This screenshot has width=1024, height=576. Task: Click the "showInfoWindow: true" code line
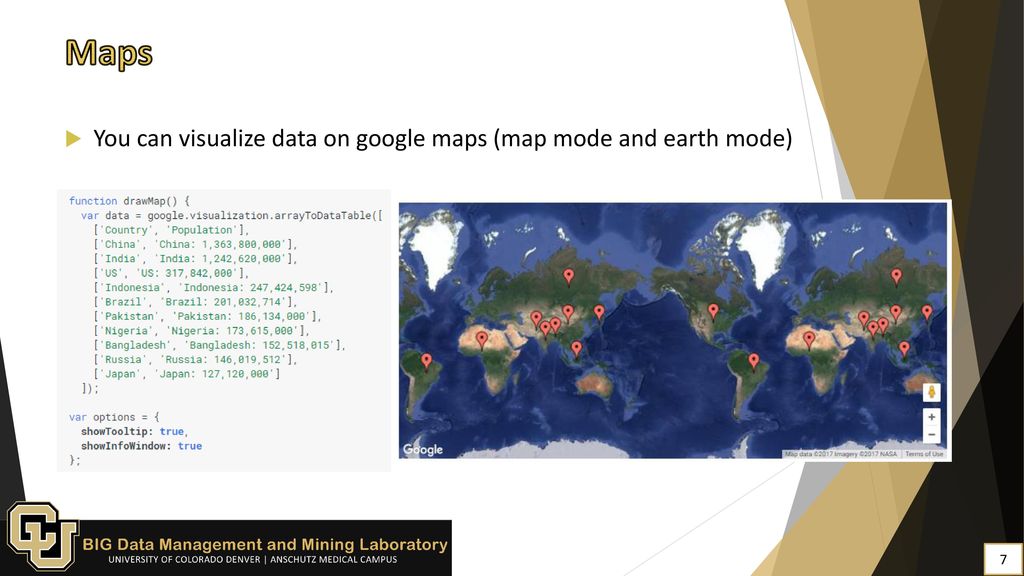pyautogui.click(x=141, y=445)
